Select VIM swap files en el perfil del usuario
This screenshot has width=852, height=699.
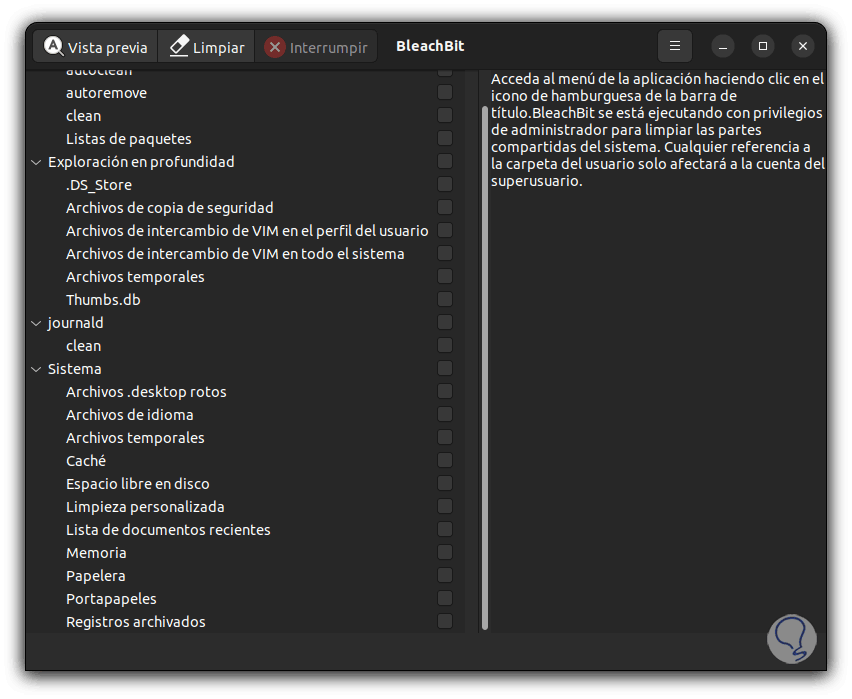pyautogui.click(x=247, y=230)
